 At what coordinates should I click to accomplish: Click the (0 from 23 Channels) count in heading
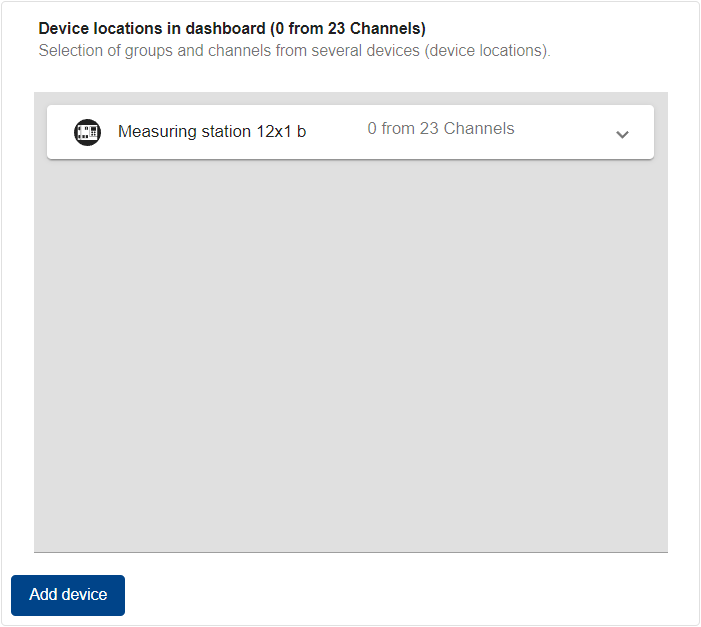click(348, 29)
